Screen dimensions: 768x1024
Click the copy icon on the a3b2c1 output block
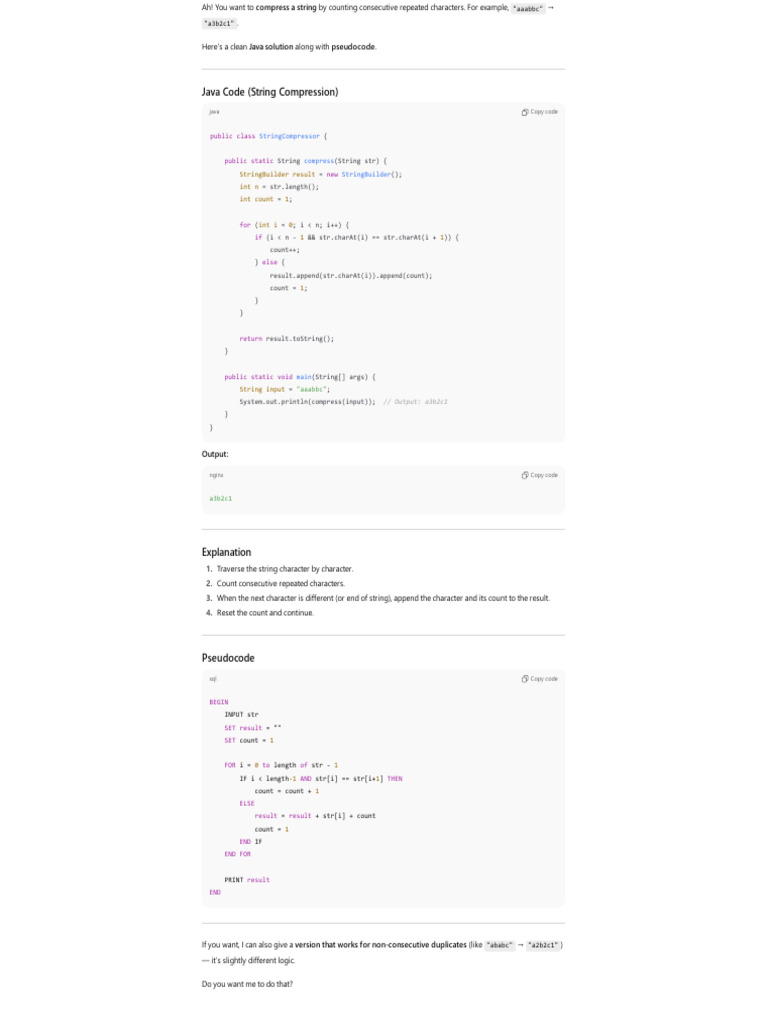(525, 475)
